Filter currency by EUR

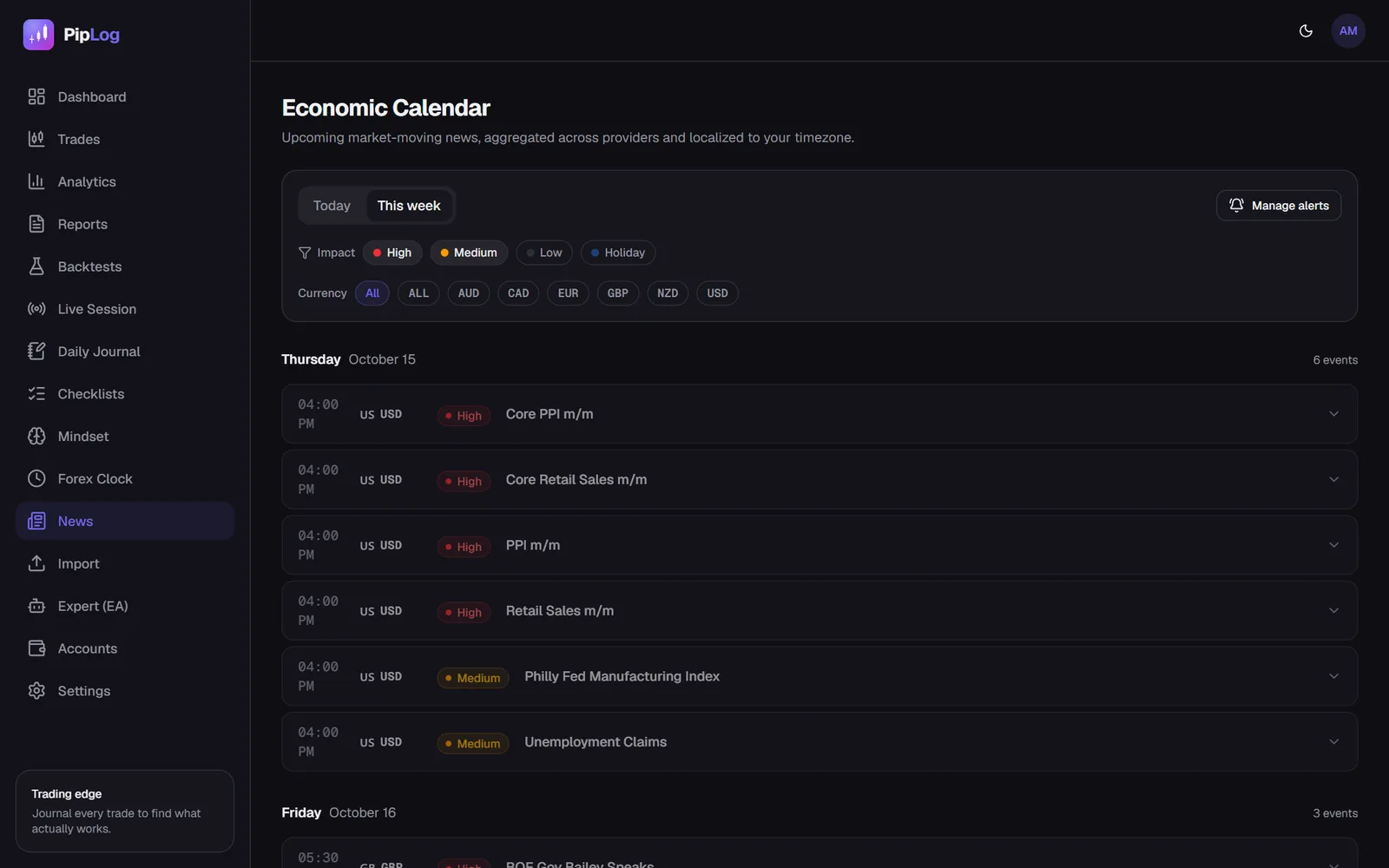(568, 293)
